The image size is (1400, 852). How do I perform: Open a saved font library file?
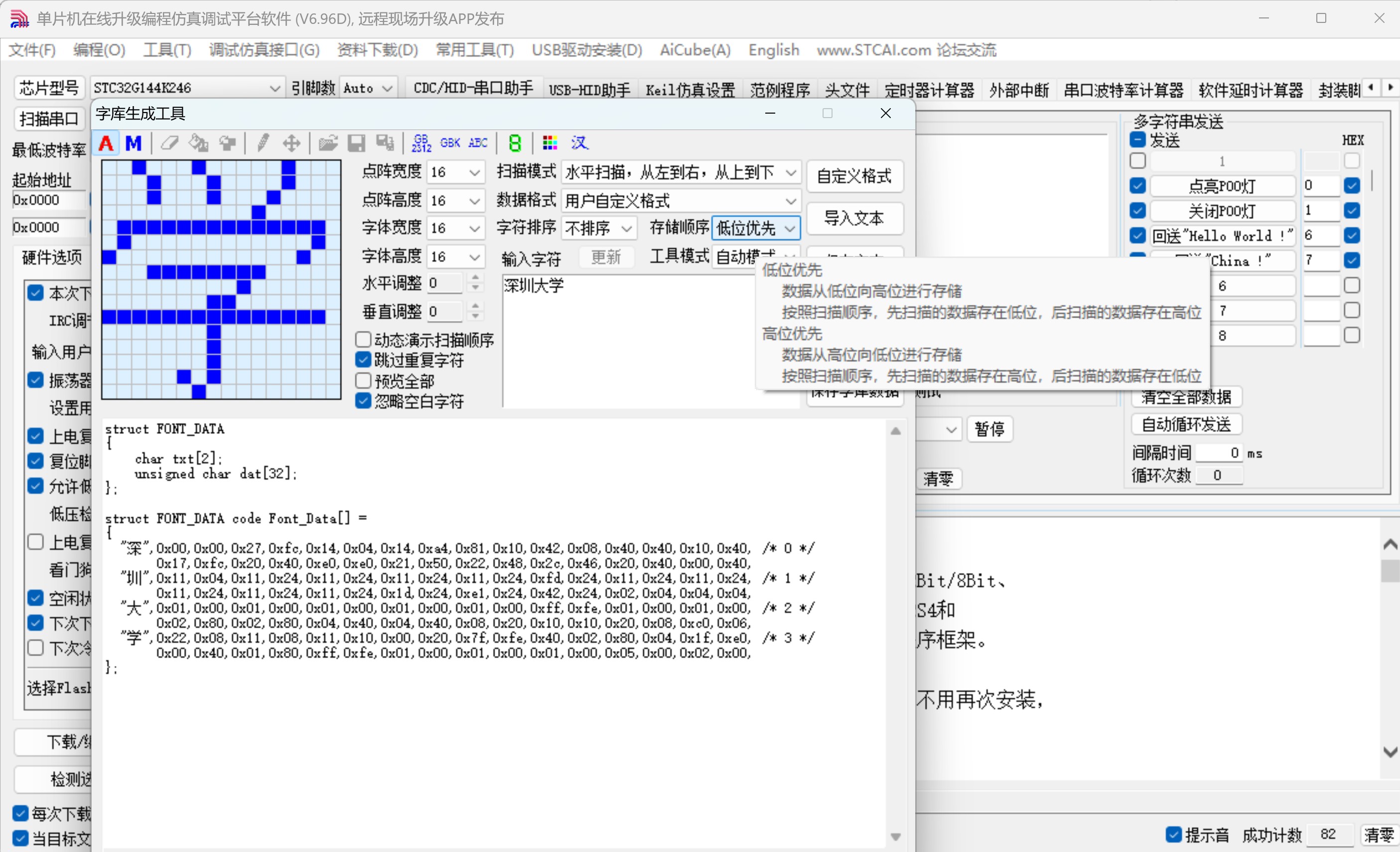coord(328,142)
